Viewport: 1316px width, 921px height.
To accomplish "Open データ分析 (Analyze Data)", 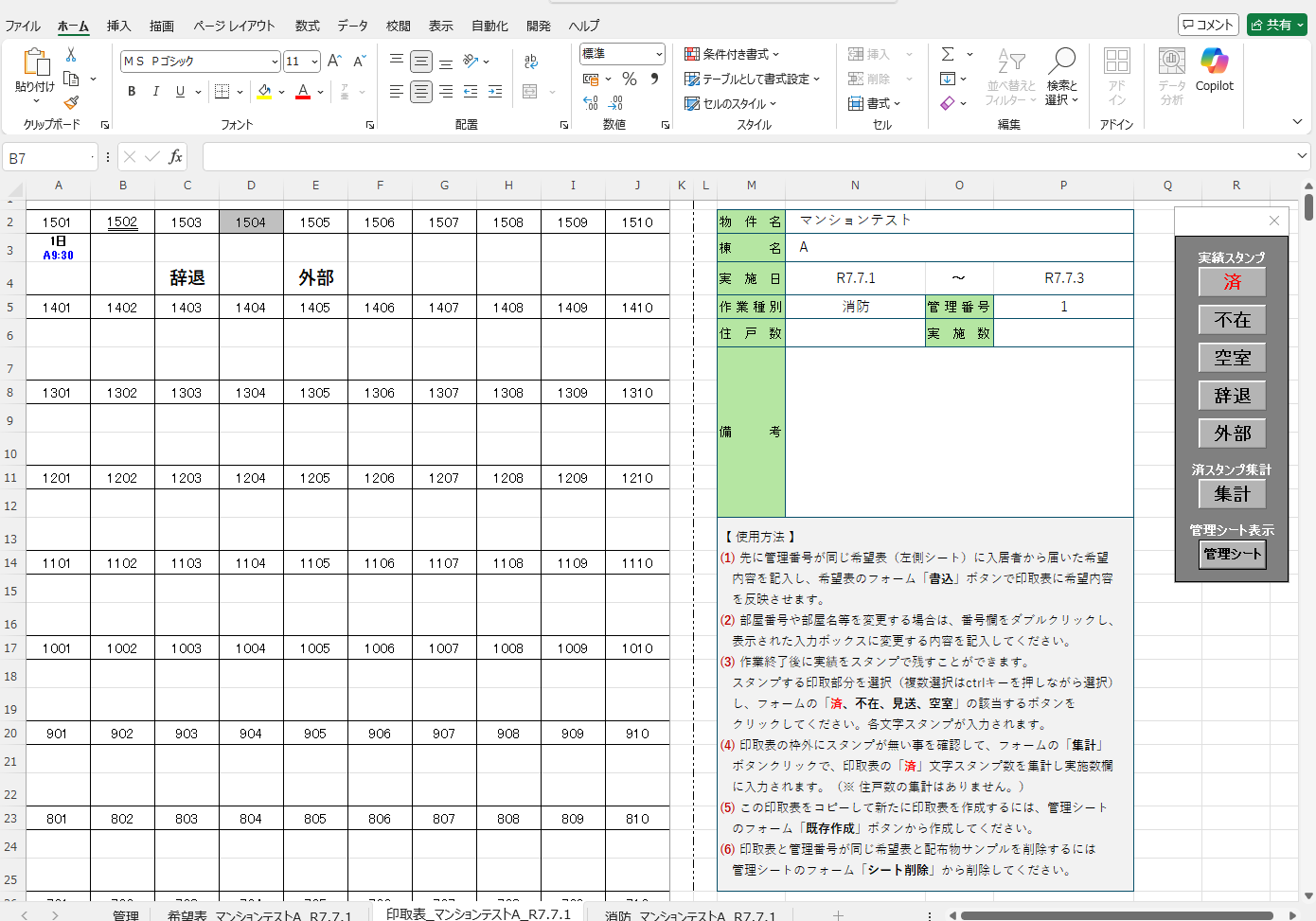I will point(1171,76).
